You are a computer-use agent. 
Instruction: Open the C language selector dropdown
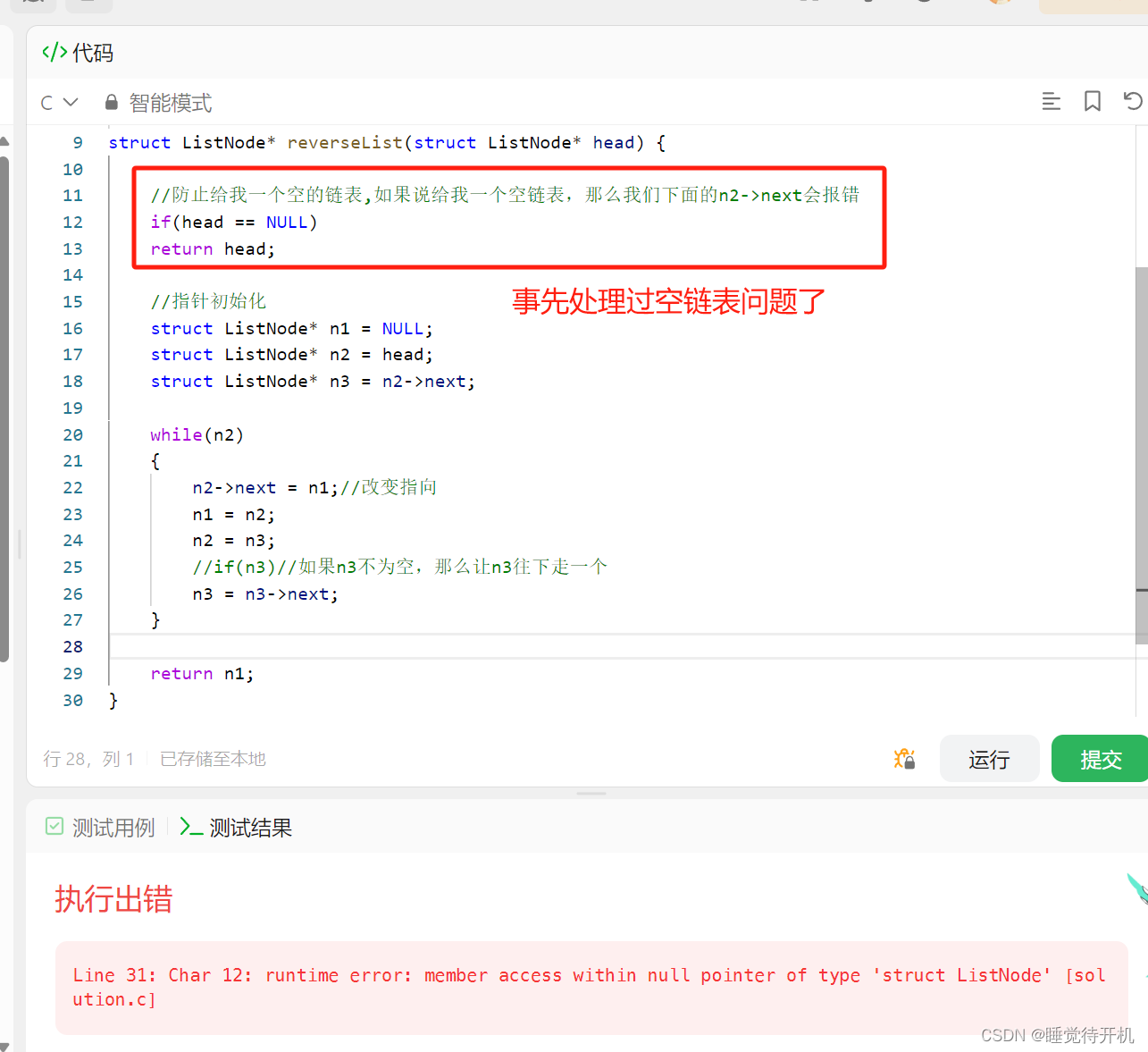tap(57, 102)
